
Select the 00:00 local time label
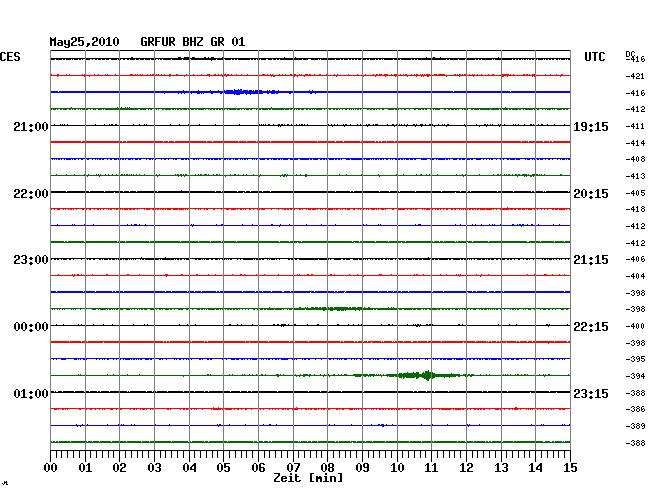pyautogui.click(x=31, y=327)
